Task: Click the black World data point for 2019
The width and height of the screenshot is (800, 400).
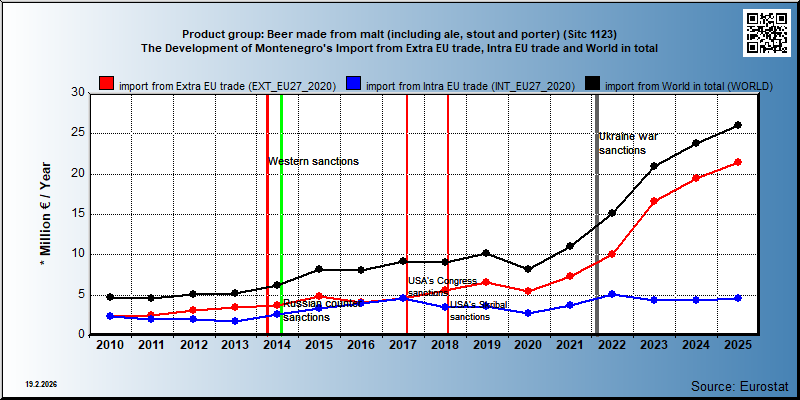Action: 486,253
